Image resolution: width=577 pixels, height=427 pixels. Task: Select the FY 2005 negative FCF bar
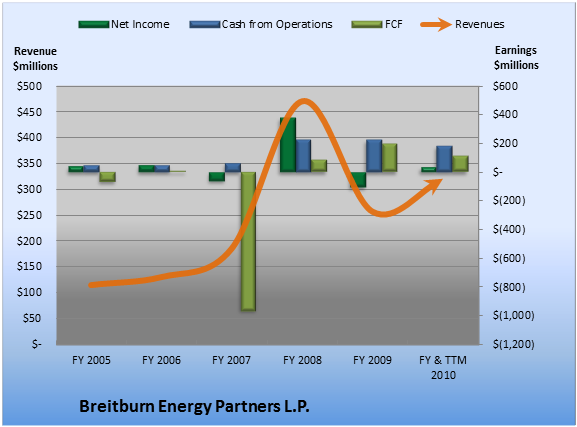tap(108, 177)
